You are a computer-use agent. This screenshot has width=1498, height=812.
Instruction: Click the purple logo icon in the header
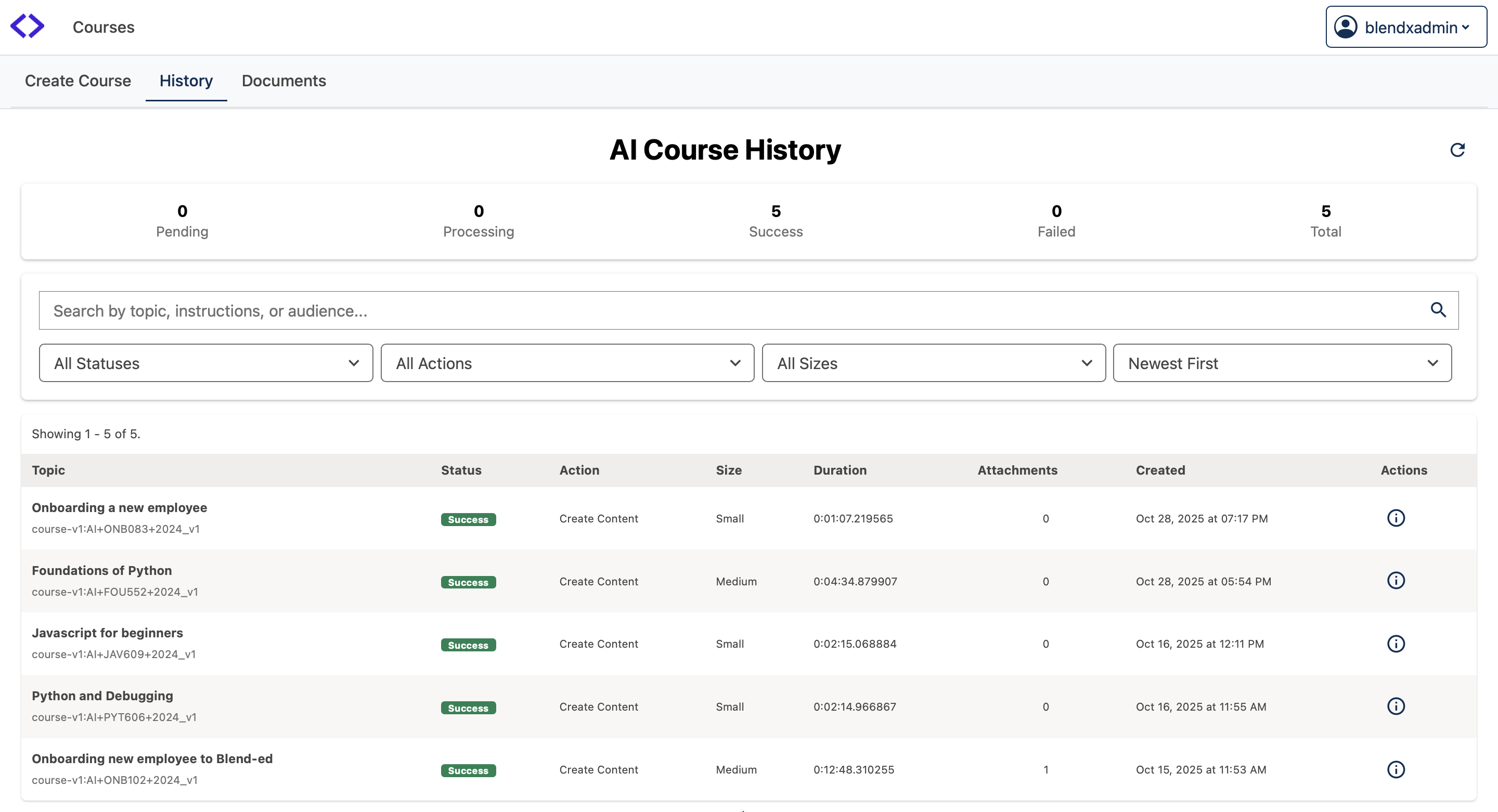coord(28,27)
